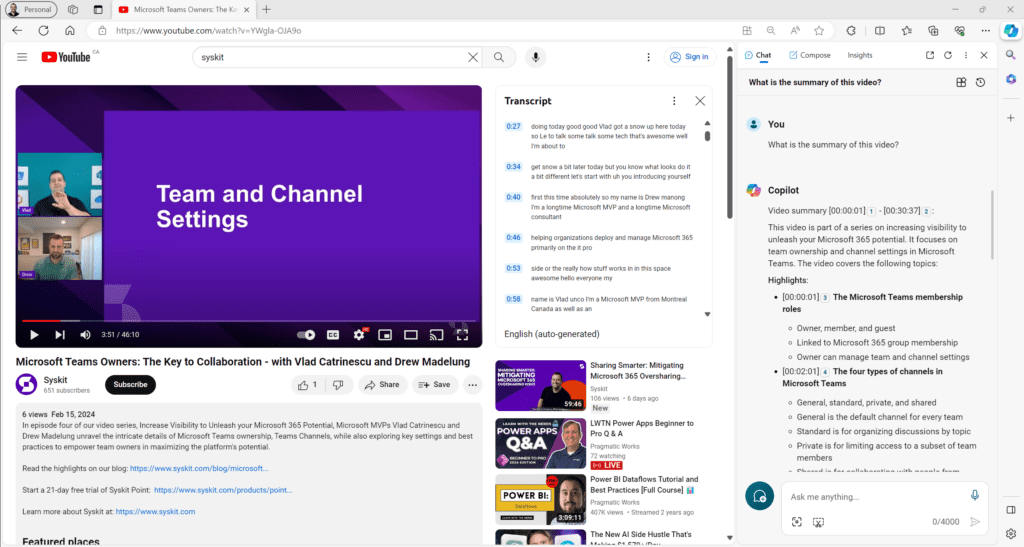
Task: Switch to the Insights tab in Copilot
Action: pyautogui.click(x=859, y=55)
